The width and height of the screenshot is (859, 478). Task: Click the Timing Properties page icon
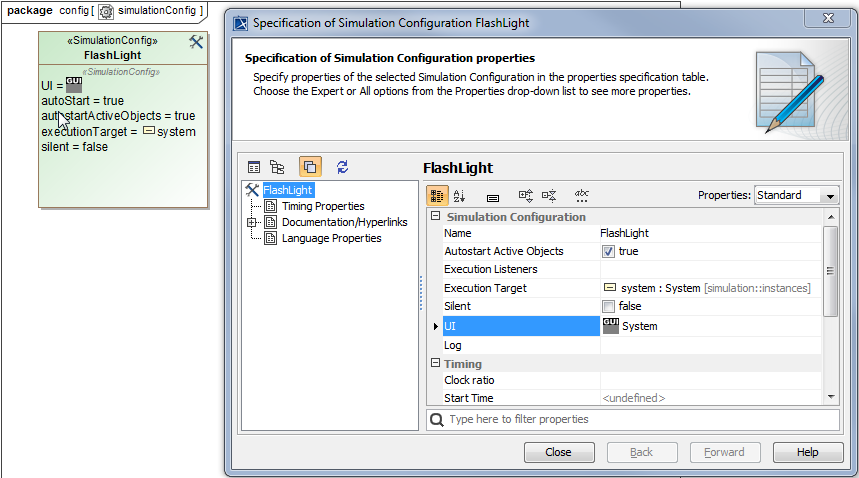pyautogui.click(x=270, y=206)
